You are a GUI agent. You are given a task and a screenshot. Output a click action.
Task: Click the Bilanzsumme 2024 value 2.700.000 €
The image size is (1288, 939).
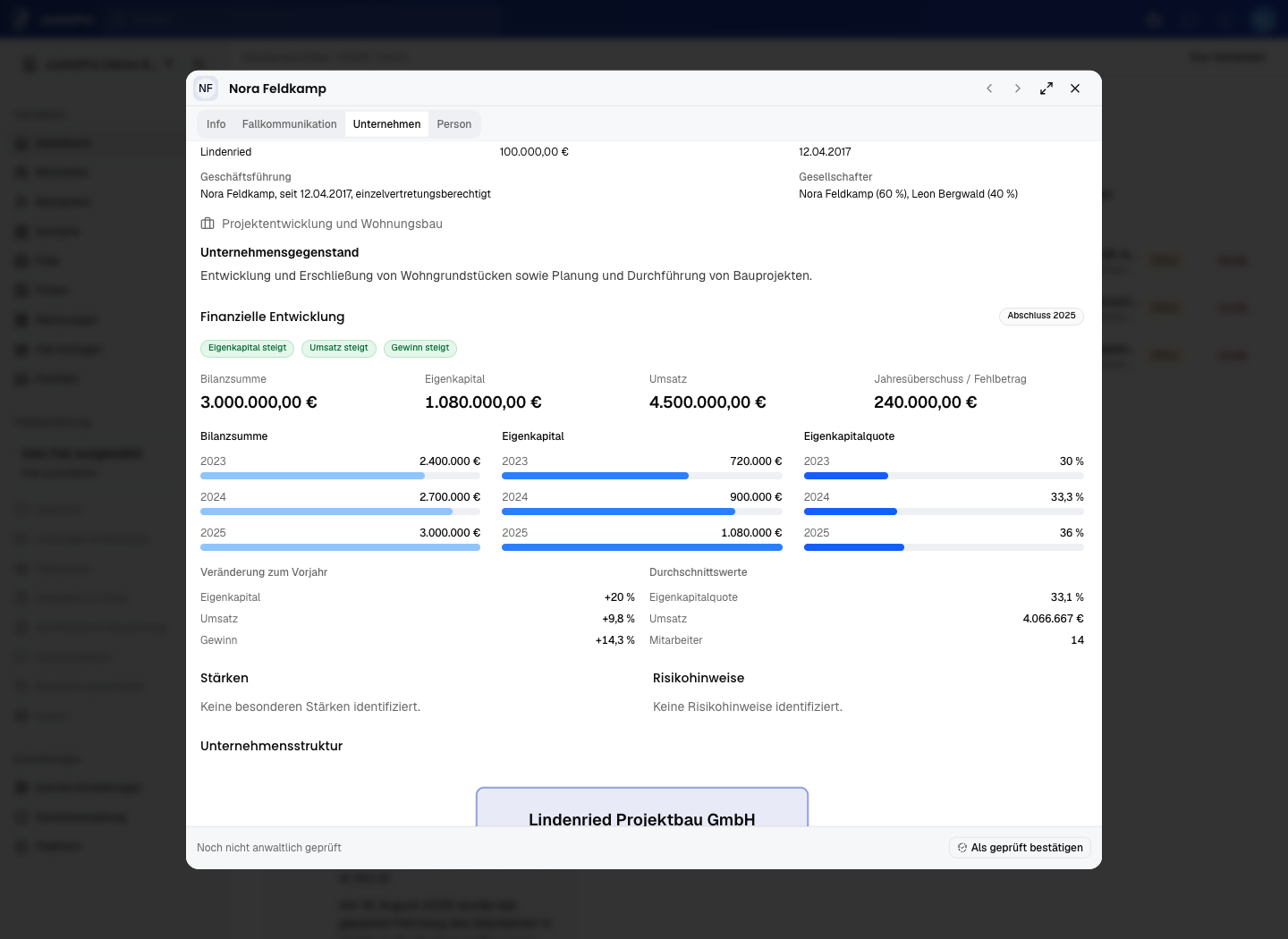pos(450,497)
